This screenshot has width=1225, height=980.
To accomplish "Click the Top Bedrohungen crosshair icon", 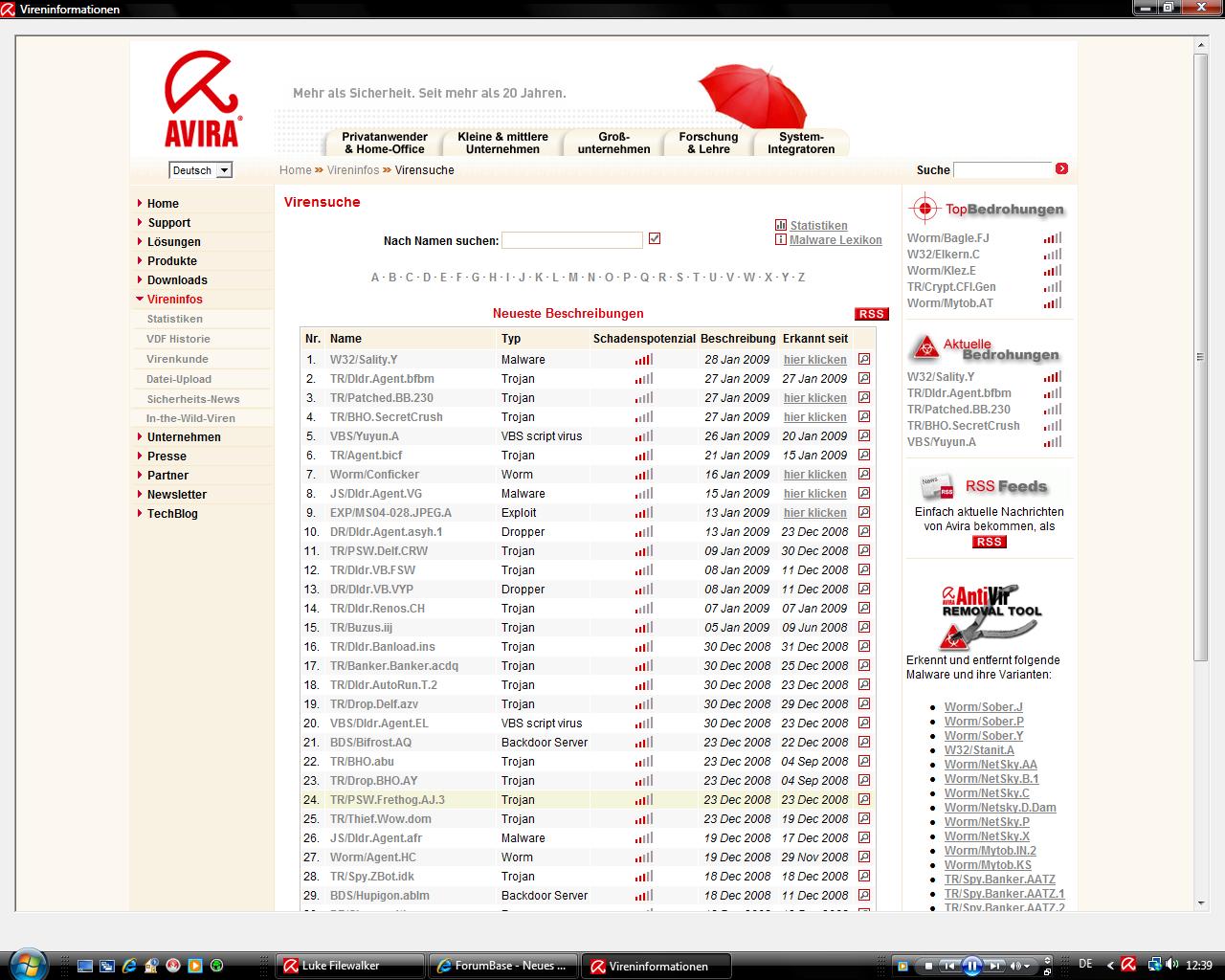I will coord(924,208).
